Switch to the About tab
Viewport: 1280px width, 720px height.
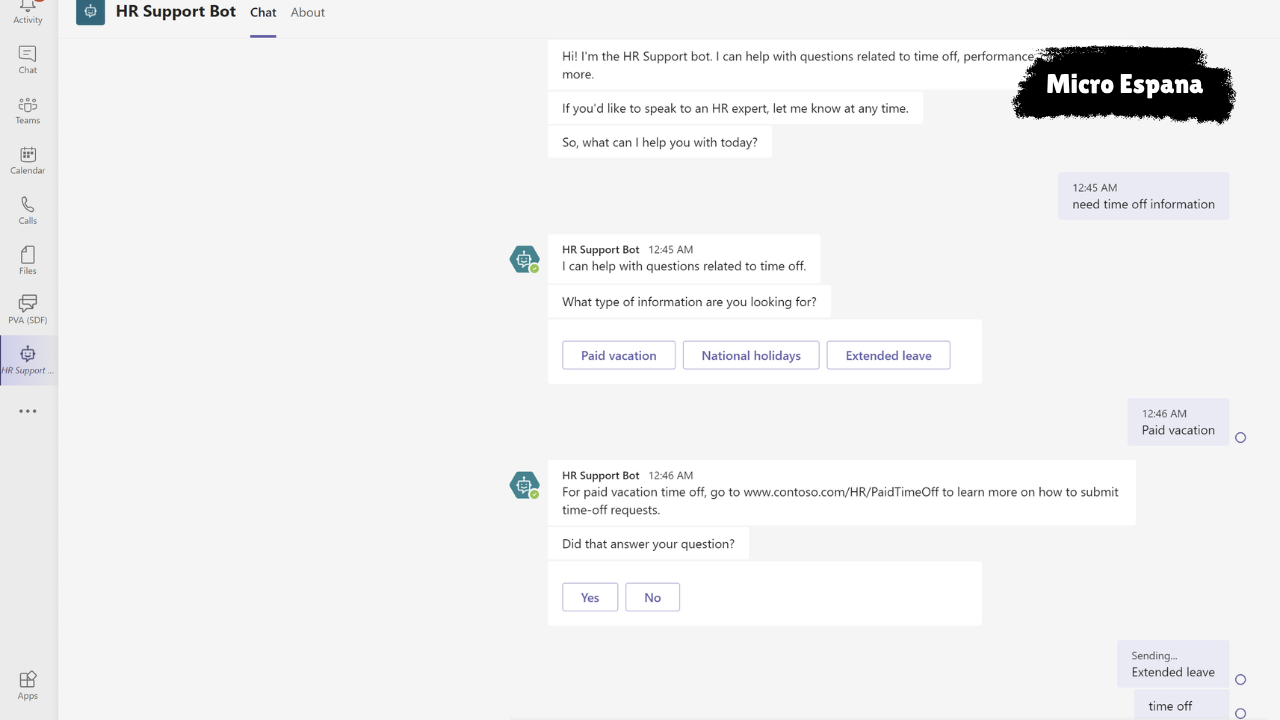[307, 12]
